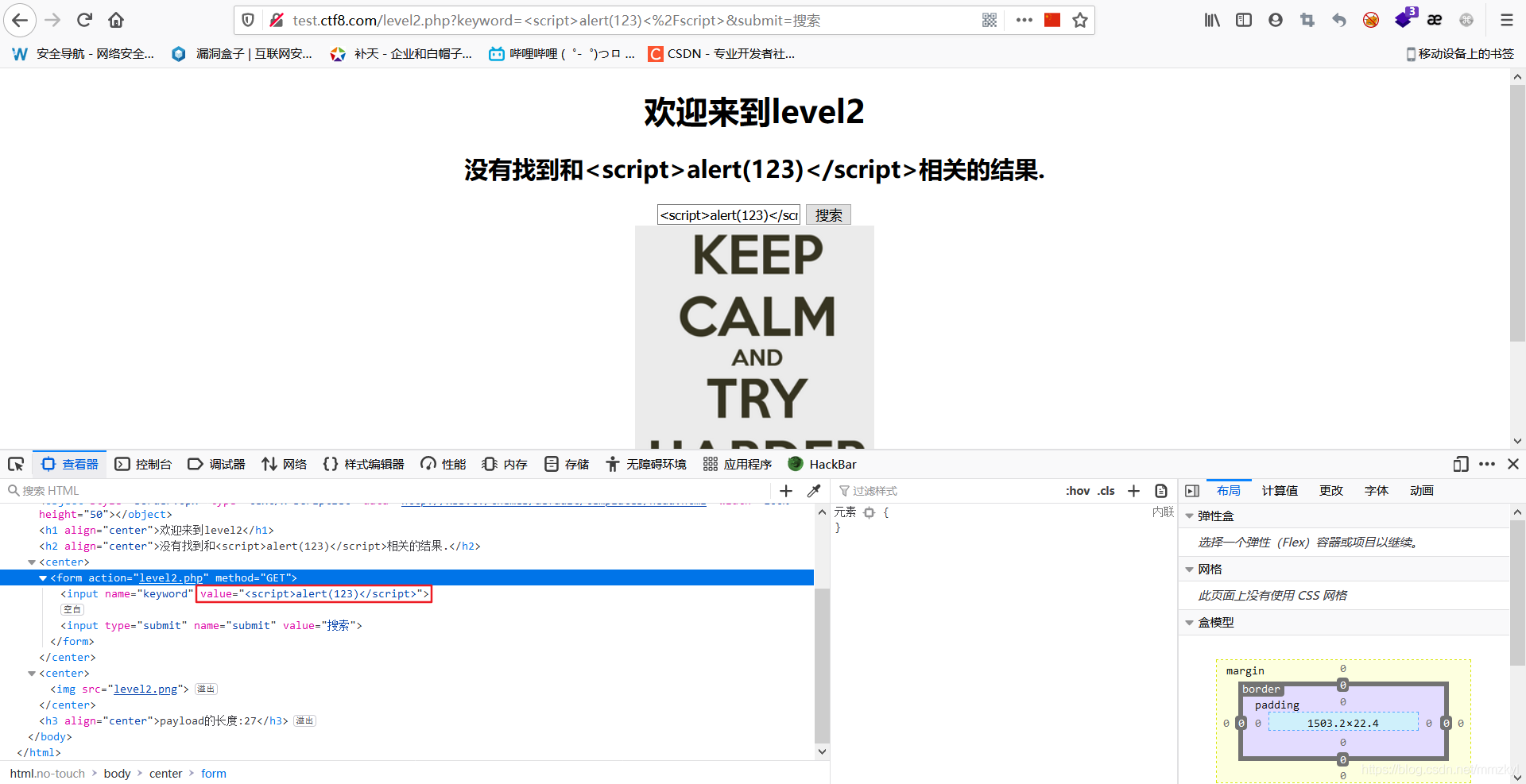Collapse the 弹性盒 section
The height and width of the screenshot is (784, 1526).
coord(1190,516)
